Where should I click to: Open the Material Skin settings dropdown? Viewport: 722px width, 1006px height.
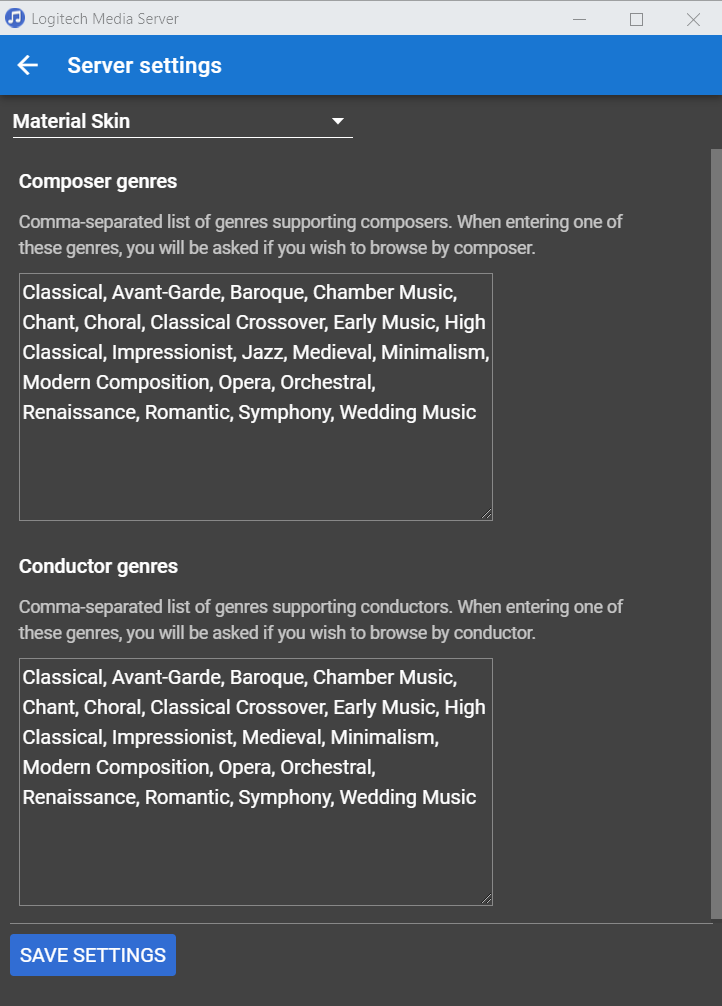pyautogui.click(x=180, y=121)
